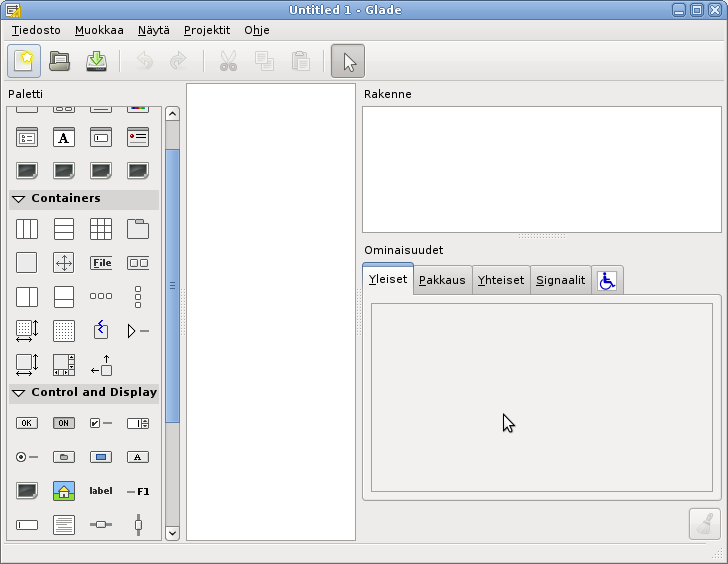This screenshot has width=728, height=564.
Task: Save project using the green arrow icon
Action: (96, 62)
